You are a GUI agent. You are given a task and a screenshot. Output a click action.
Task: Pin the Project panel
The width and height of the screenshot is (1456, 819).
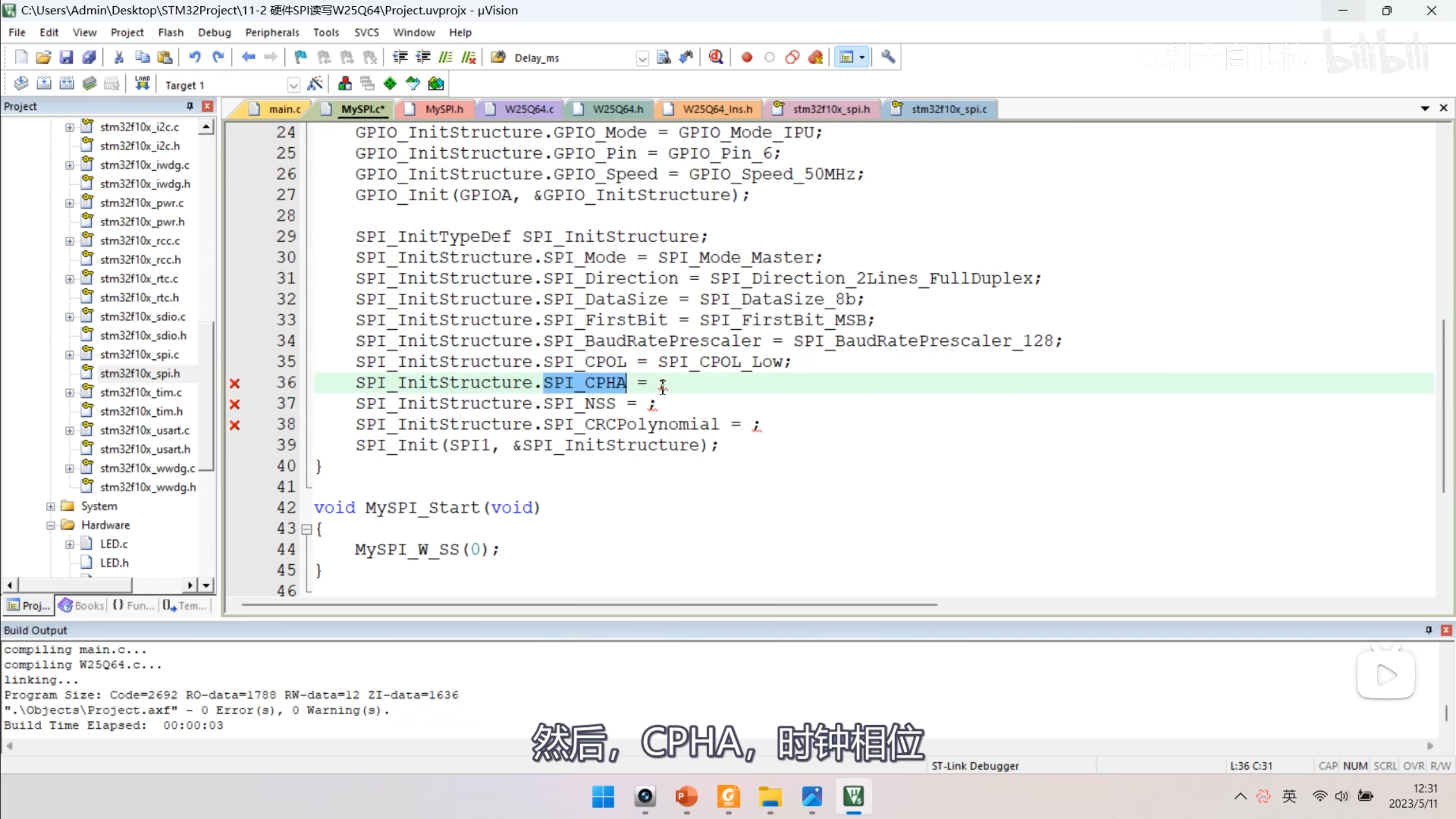coord(190,106)
